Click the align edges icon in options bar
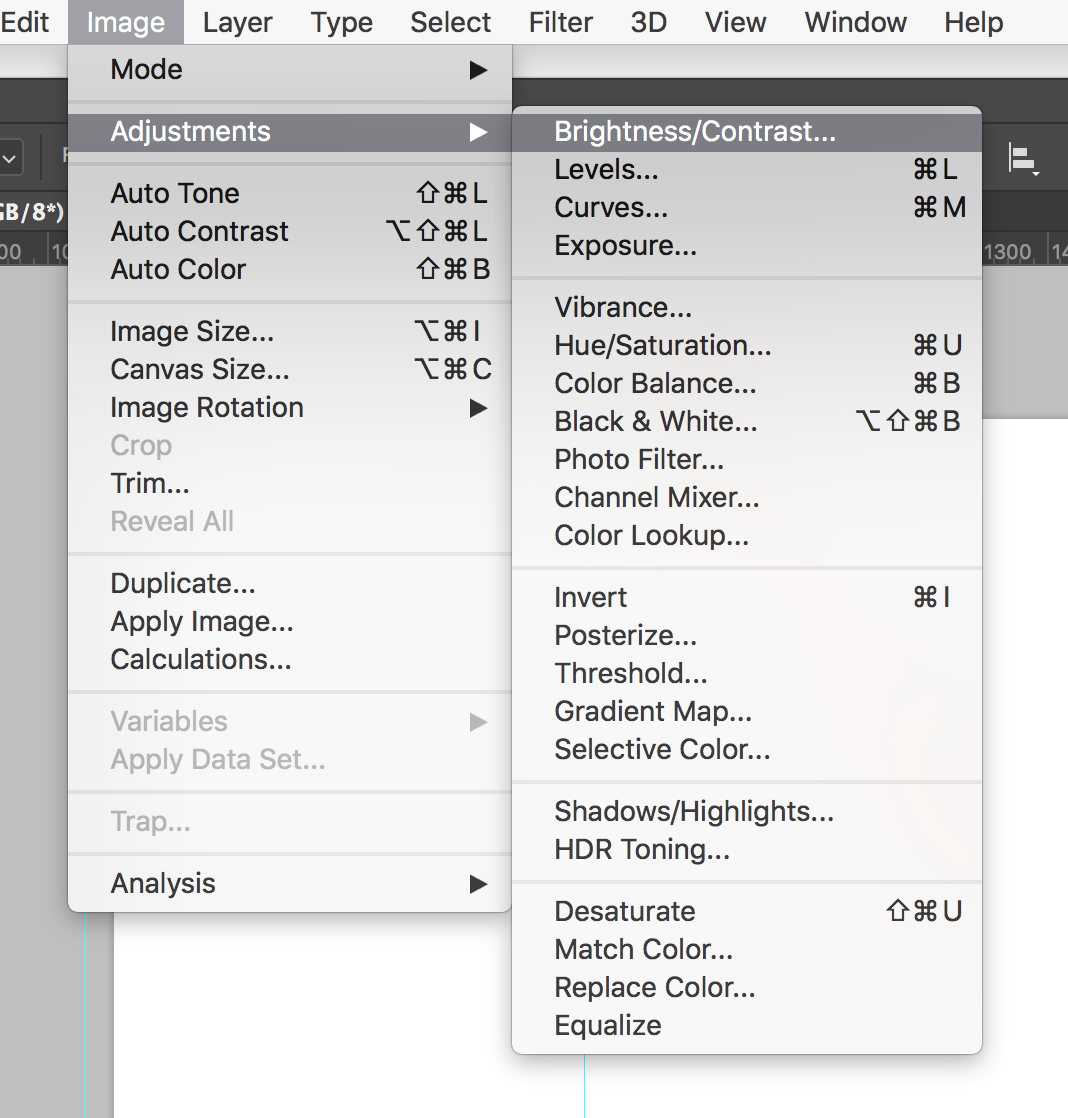 click(1023, 160)
